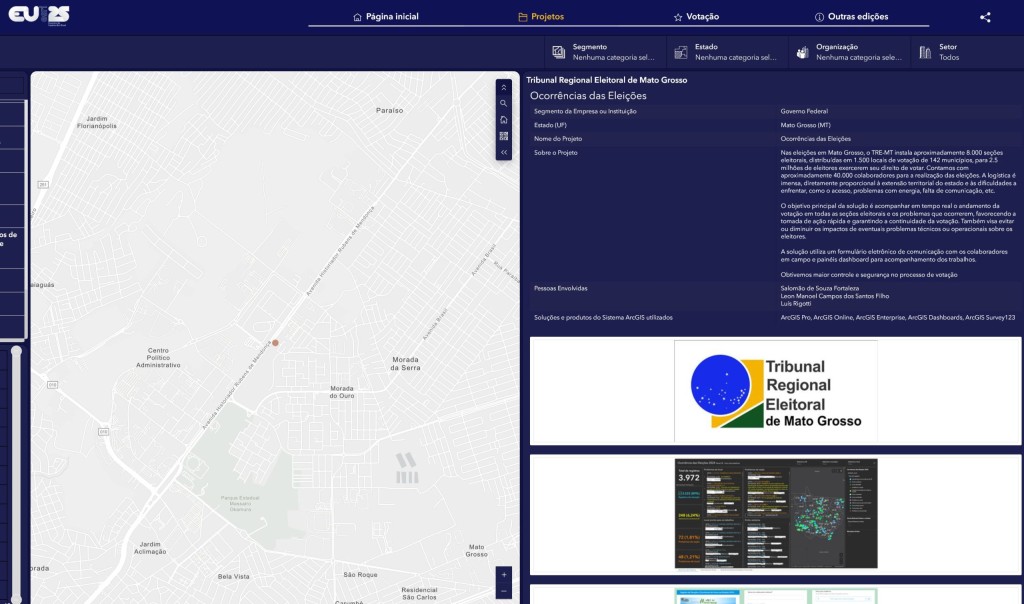The image size is (1024, 604).
Task: Collapse map tools with double left chevron
Action: [504, 152]
